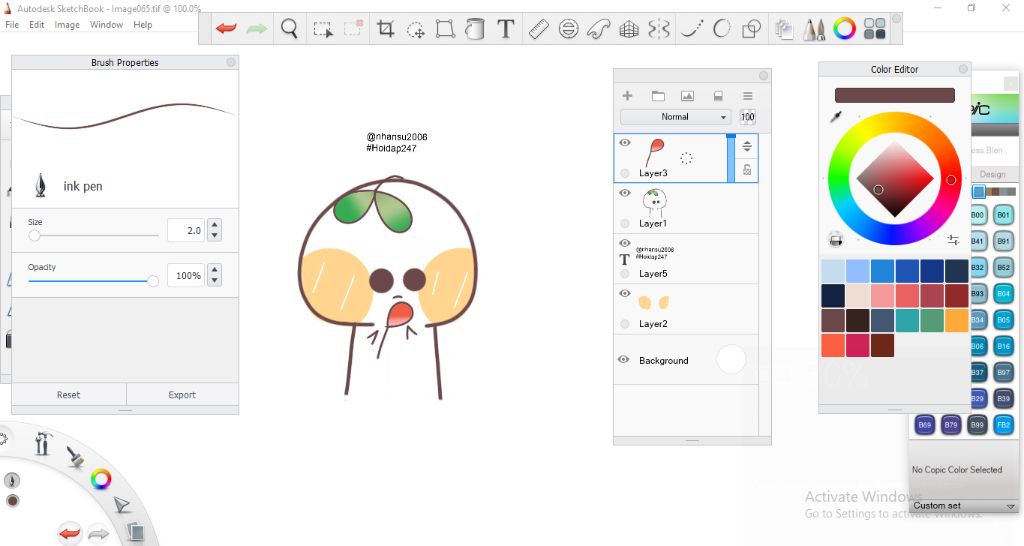
Task: Select the Draw Style circle tool
Action: pos(722,29)
